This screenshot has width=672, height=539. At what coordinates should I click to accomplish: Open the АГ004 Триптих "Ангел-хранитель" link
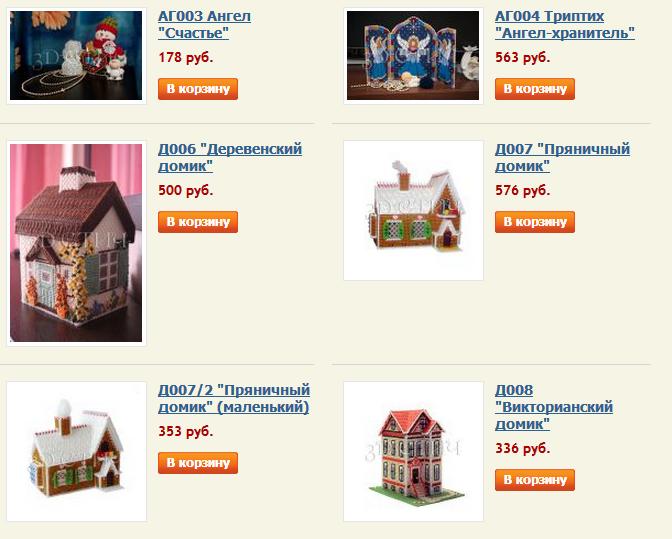(x=564, y=24)
